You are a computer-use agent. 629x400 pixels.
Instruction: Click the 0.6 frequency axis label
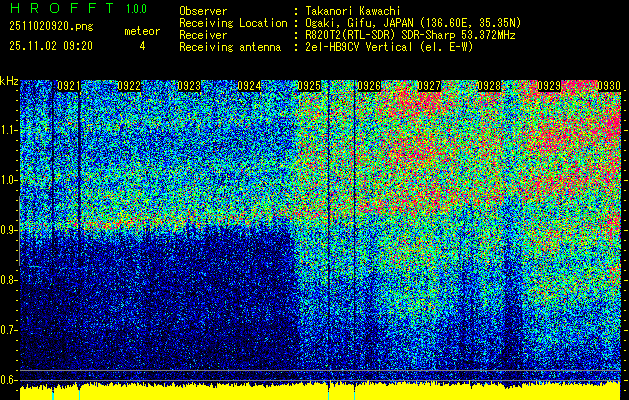click(9, 380)
